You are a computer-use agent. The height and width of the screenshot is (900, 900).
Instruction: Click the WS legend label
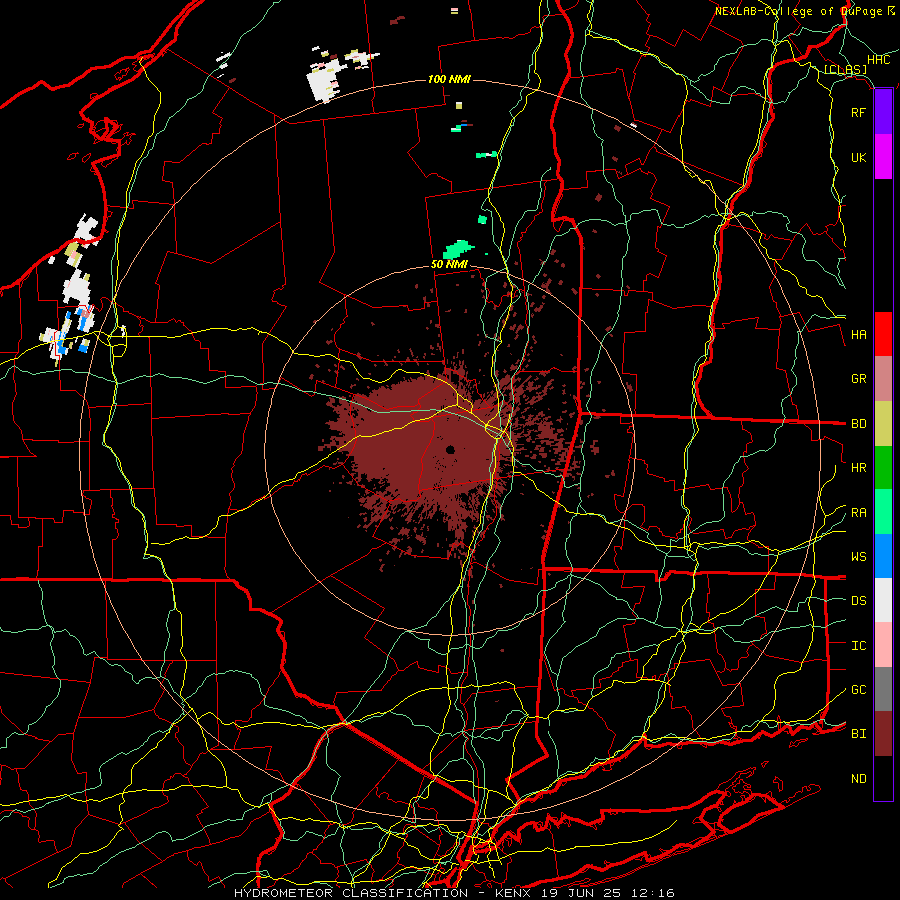pyautogui.click(x=859, y=557)
